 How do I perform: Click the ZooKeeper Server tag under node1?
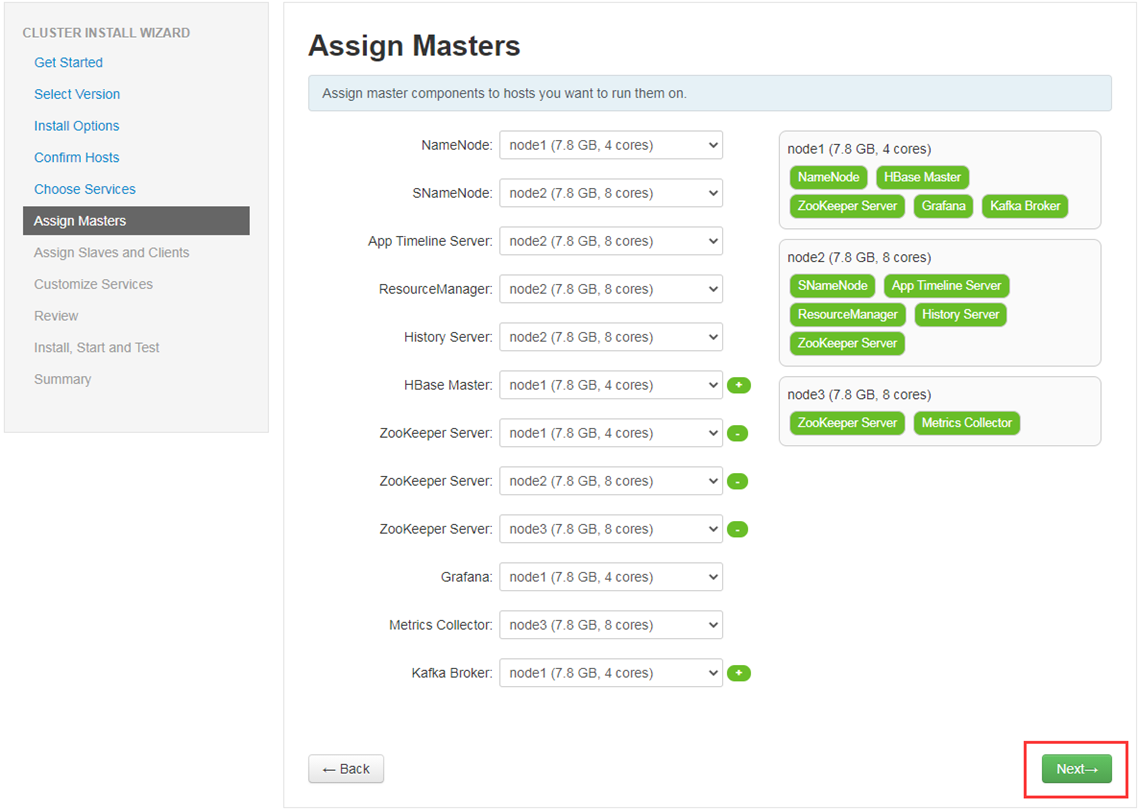tap(847, 206)
